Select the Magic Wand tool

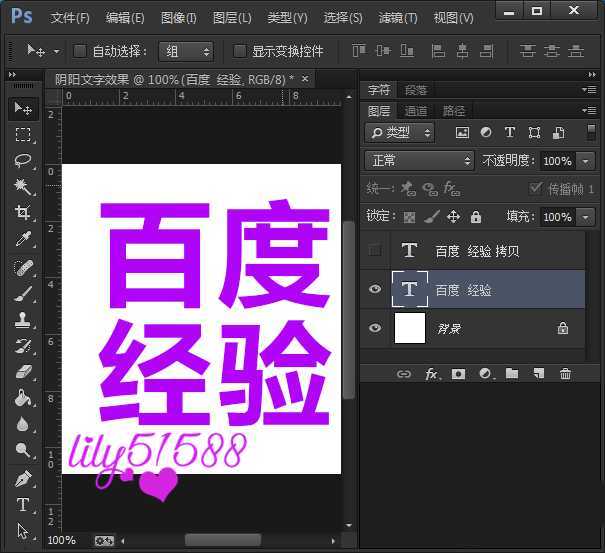(22, 187)
